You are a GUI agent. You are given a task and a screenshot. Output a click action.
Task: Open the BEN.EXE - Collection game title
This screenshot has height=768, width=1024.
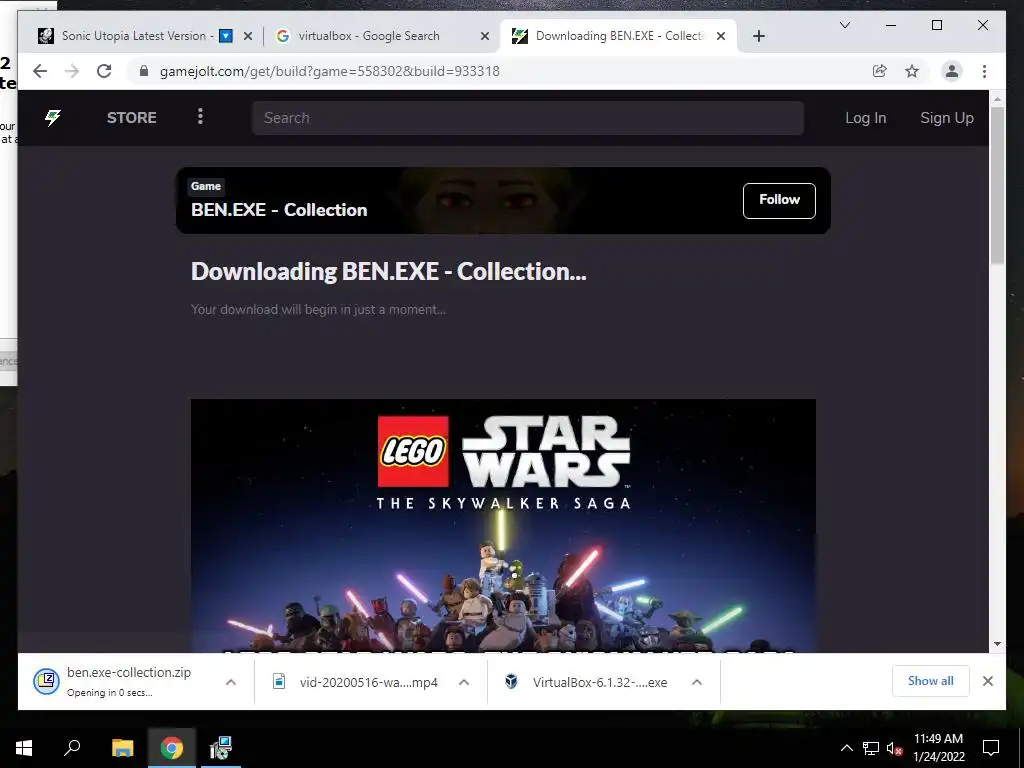click(x=279, y=210)
